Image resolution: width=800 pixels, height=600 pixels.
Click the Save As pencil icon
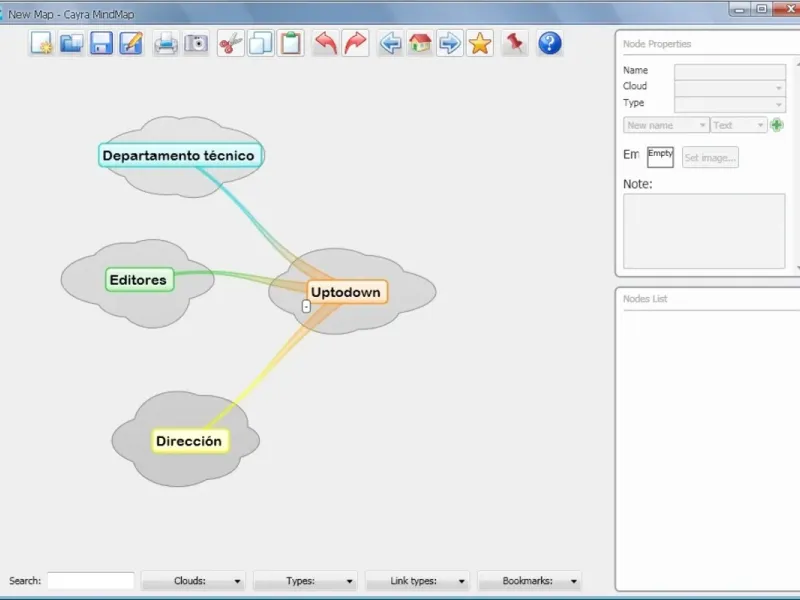[131, 43]
